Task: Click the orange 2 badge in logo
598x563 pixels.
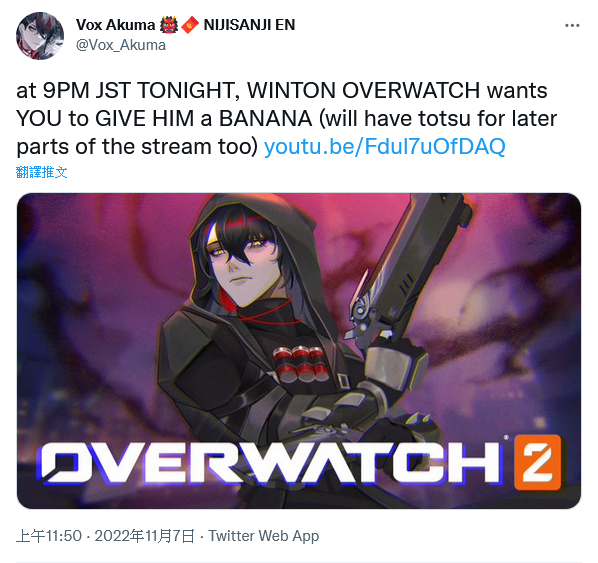Action: [x=537, y=462]
